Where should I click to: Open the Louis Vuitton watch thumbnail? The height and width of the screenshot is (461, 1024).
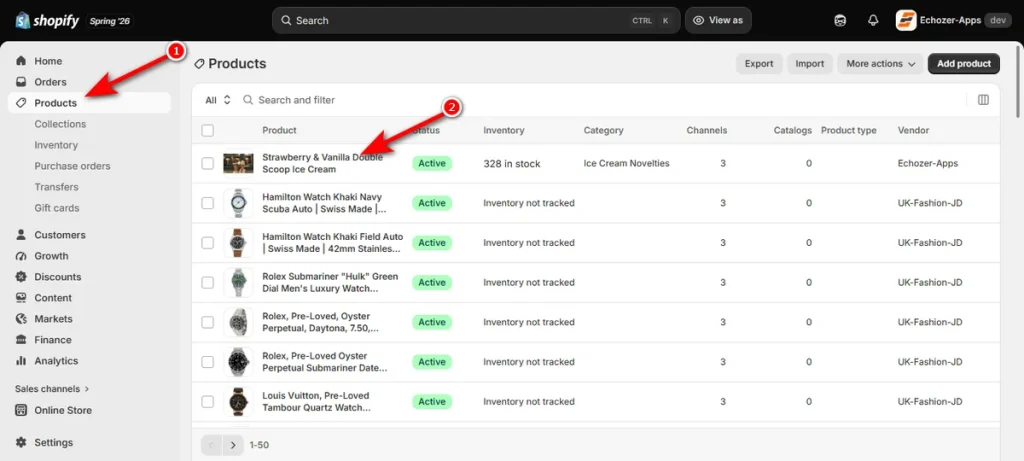(238, 402)
